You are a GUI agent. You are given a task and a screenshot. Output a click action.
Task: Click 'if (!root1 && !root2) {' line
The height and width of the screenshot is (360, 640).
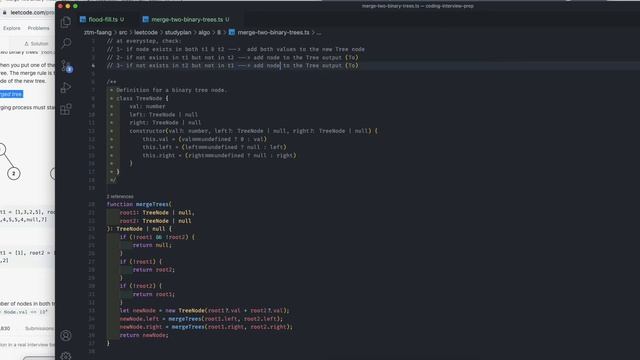tap(157, 237)
